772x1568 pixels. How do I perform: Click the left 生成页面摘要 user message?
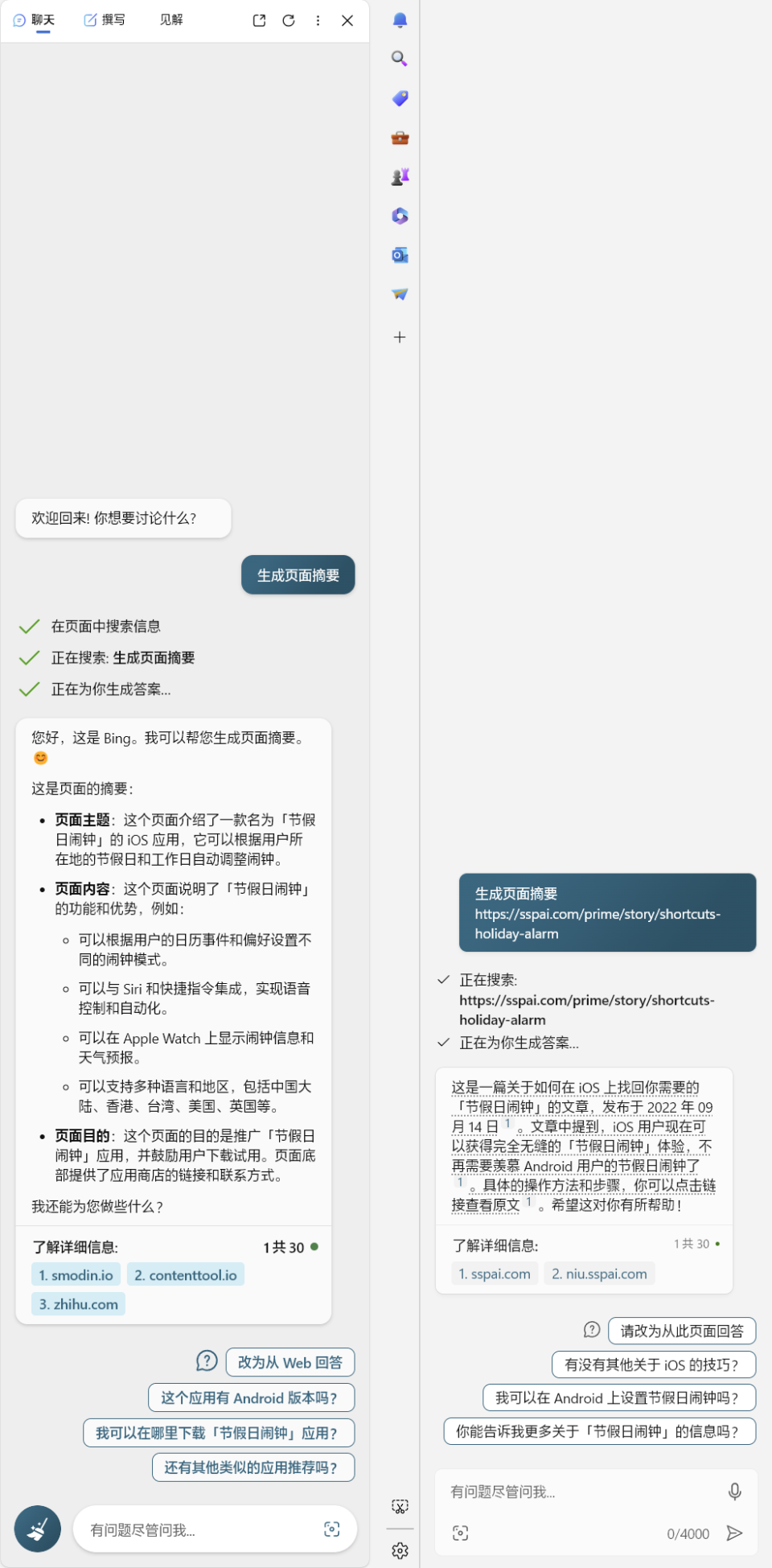point(298,575)
